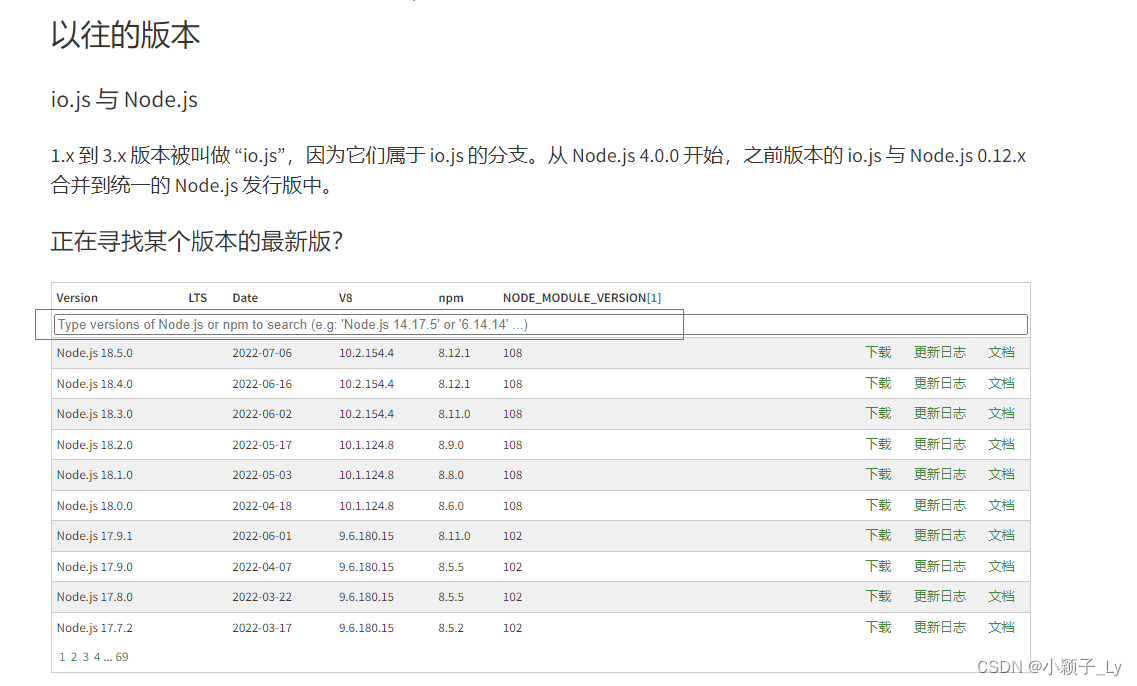This screenshot has height=686, width=1137.
Task: Open changelog for Node.js 18.1.0
Action: pos(940,474)
